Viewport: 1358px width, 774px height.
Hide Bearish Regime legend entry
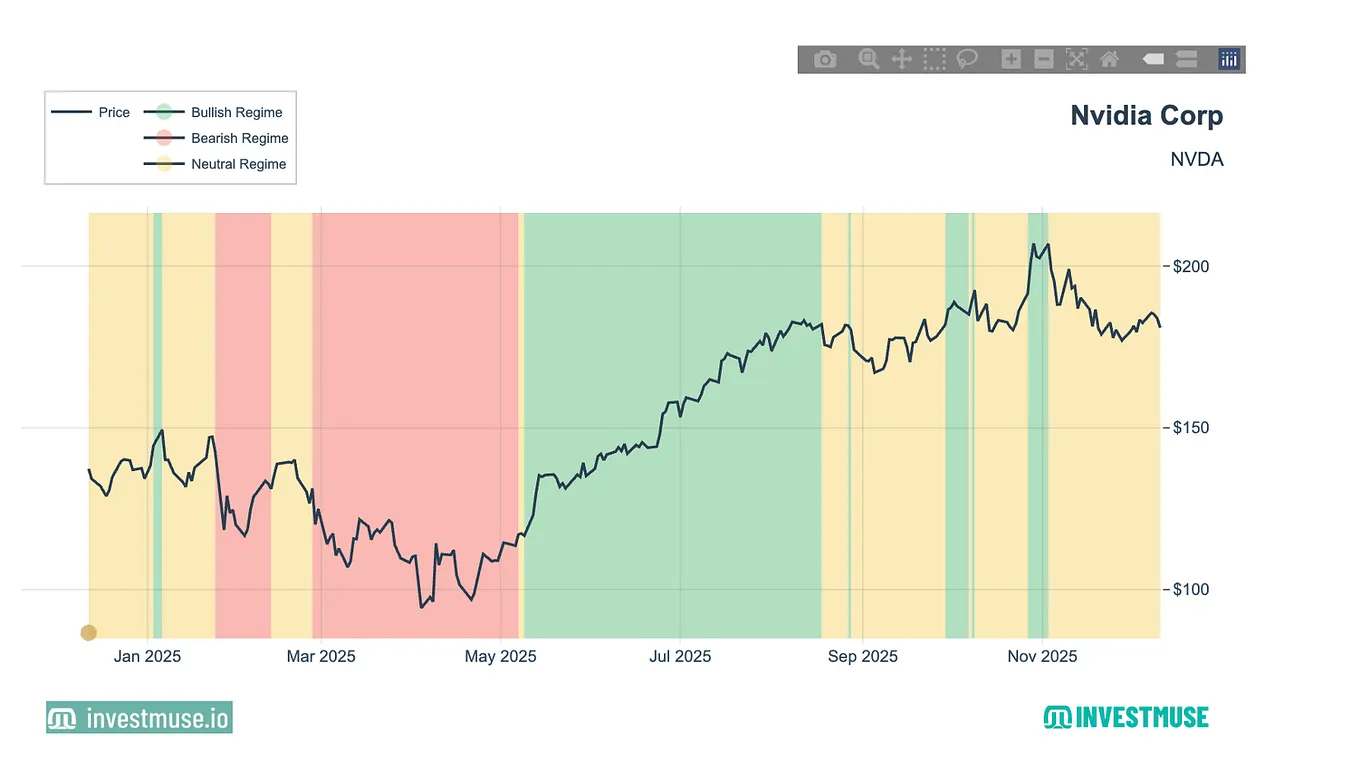(216, 138)
